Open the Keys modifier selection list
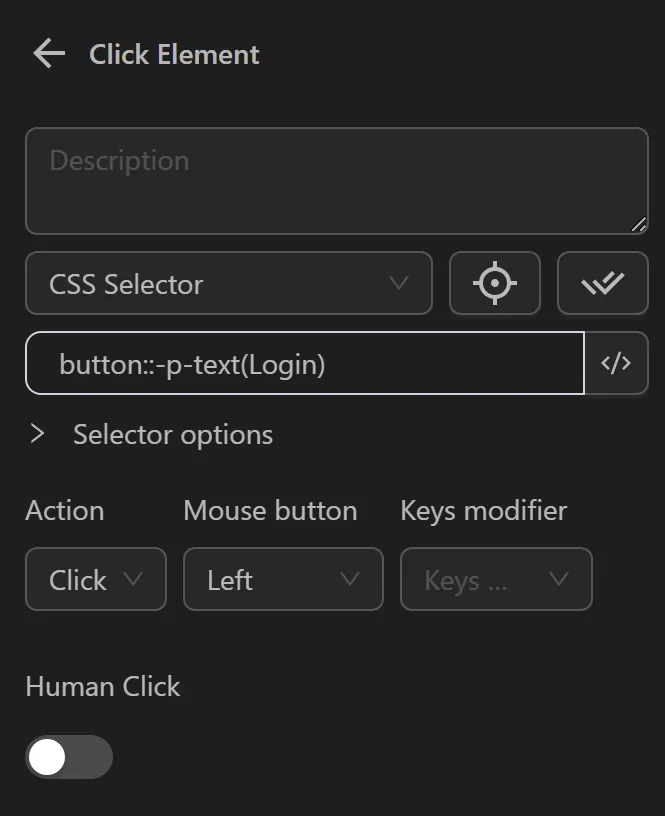This screenshot has height=816, width=665. click(x=496, y=579)
